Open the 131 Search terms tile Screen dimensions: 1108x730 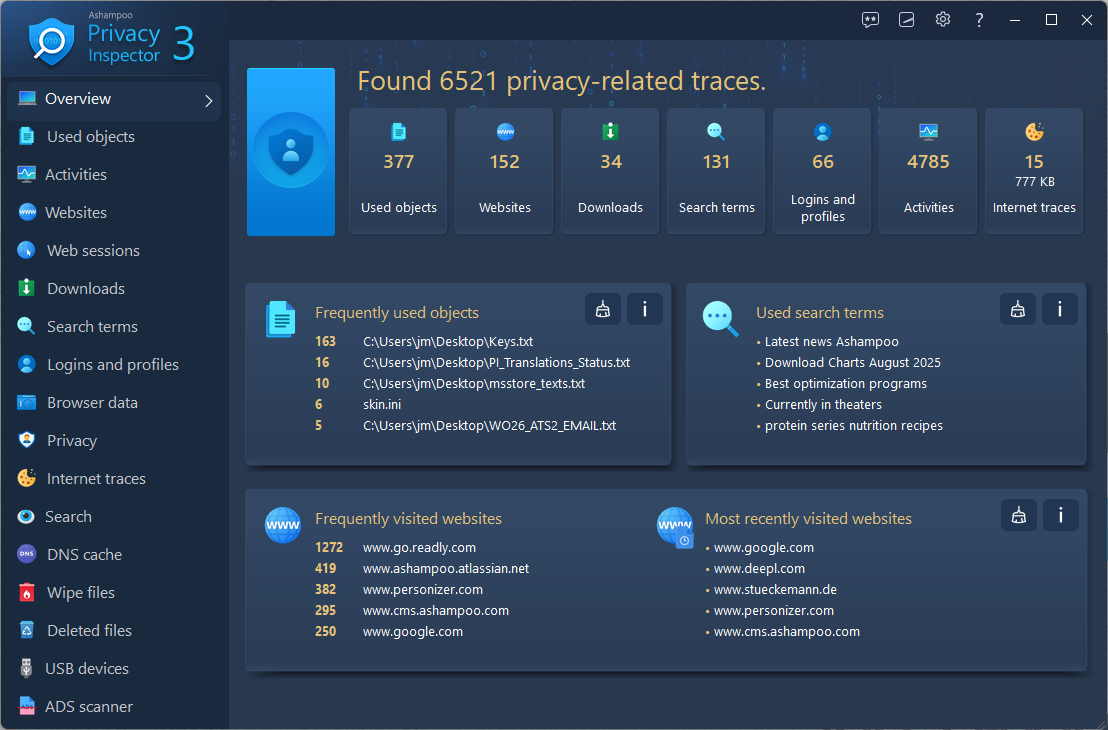[x=715, y=171]
